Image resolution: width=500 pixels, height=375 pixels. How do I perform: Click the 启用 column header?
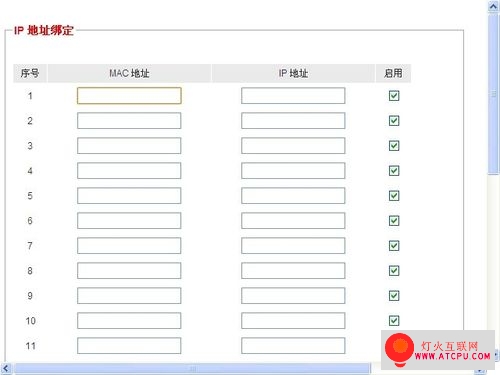click(393, 73)
